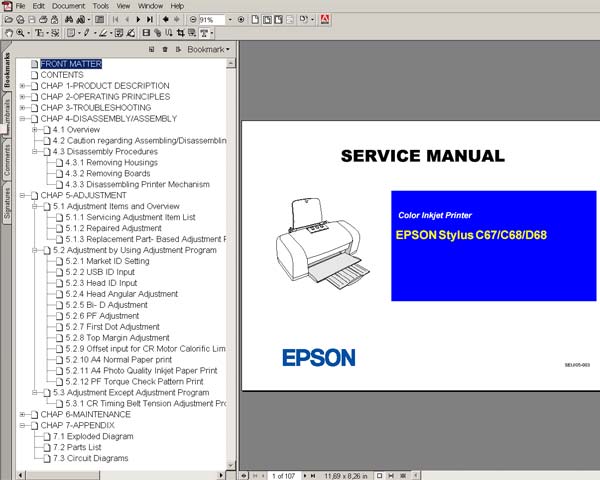Viewport: 600px width, 480px height.
Task: Expand CHAP 6-MAINTENANCE bookmark
Action: (x=22, y=415)
